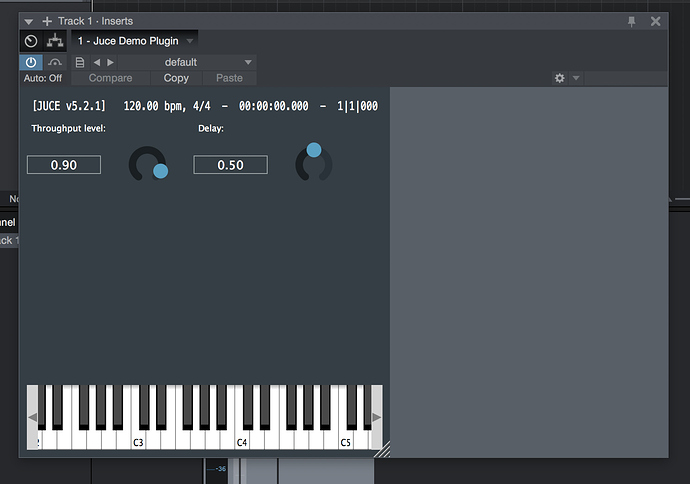The height and width of the screenshot is (484, 690).
Task: Click the Auto: Off automation mode
Action: click(x=43, y=78)
